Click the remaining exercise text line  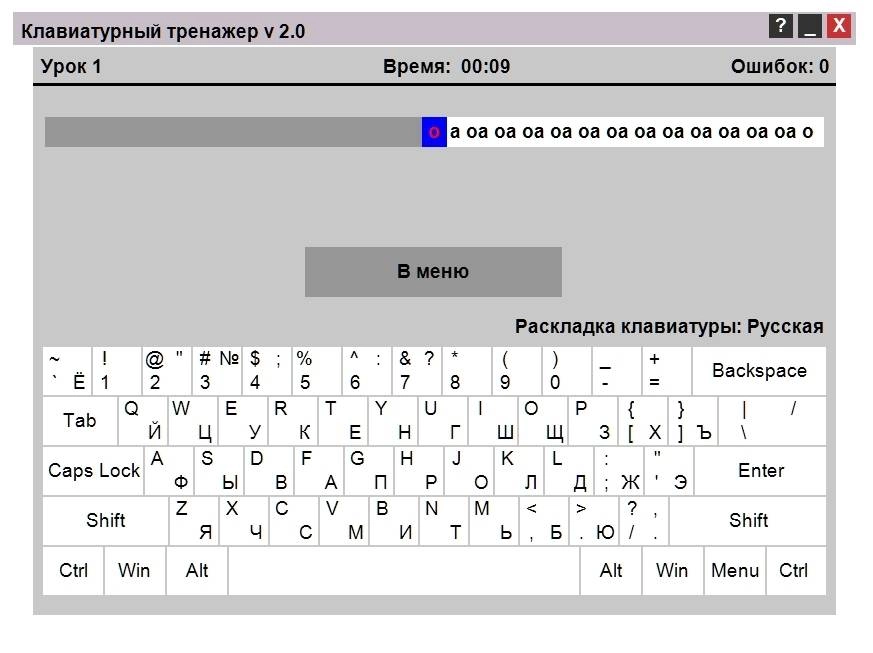(635, 132)
